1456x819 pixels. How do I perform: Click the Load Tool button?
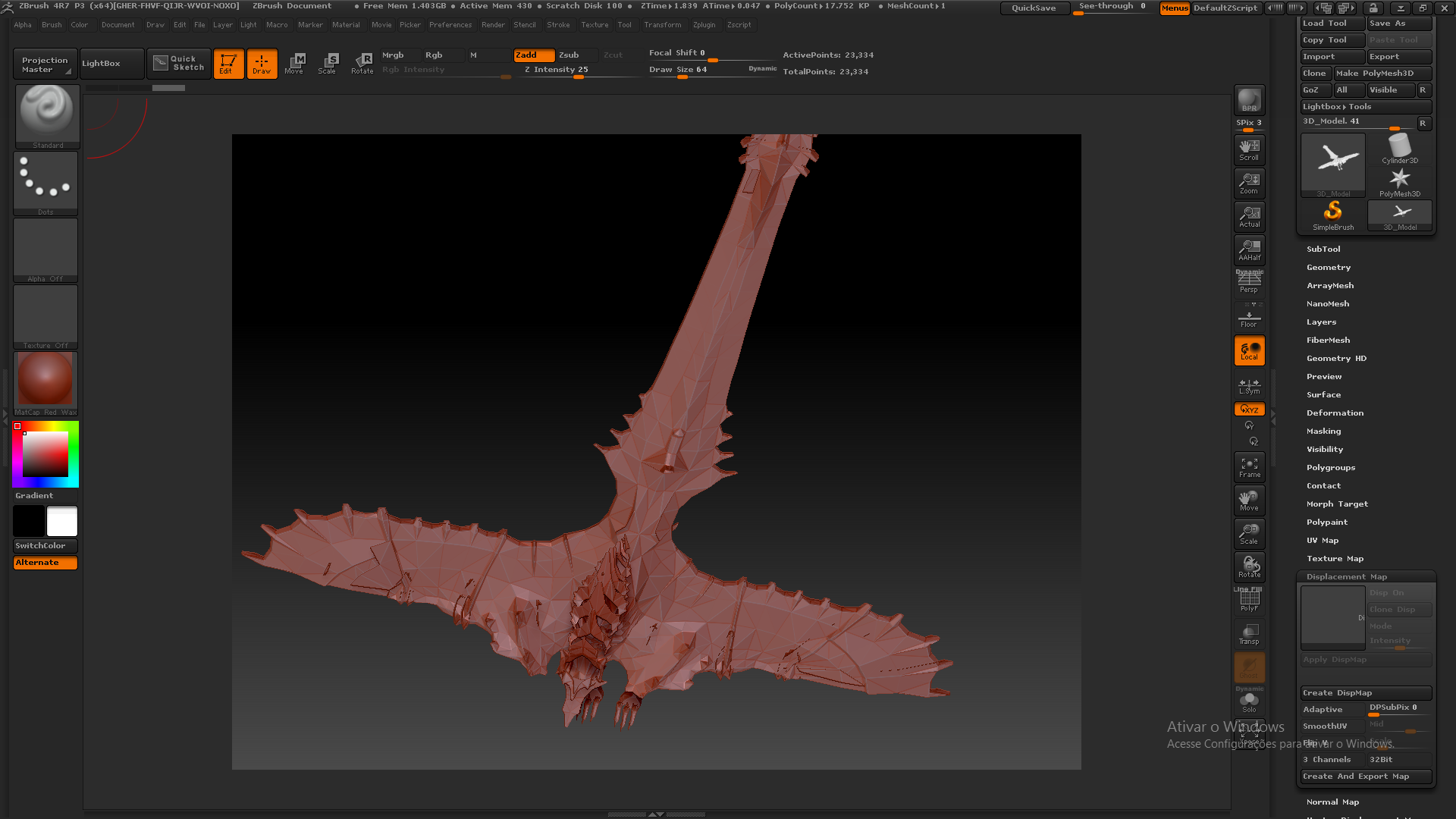pos(1333,24)
